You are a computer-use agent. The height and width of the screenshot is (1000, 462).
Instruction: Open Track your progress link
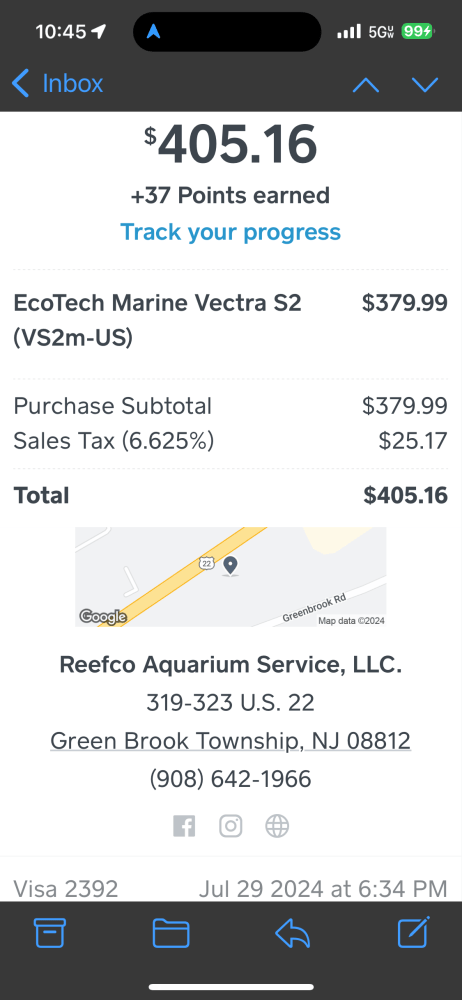(x=230, y=232)
